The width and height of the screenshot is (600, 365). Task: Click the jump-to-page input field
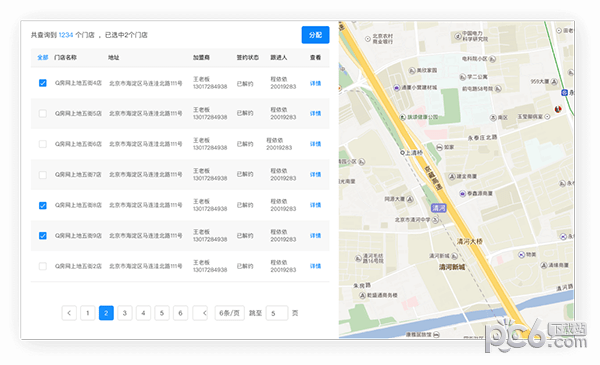(277, 313)
